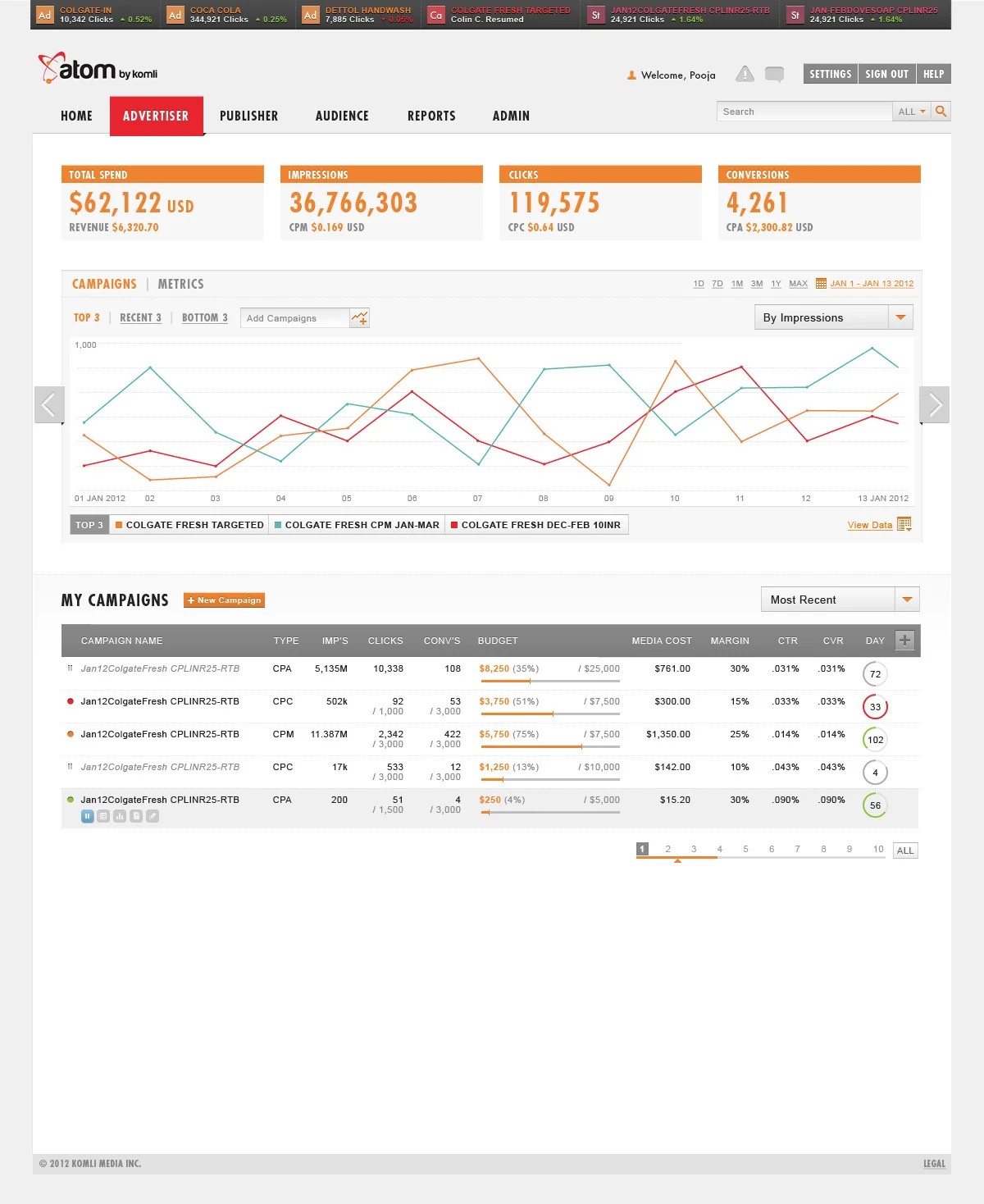Toggle the COLGATE FRESH CPM JAN-MAR legend series
Viewport: 984px width, 1204px height.
tap(357, 525)
